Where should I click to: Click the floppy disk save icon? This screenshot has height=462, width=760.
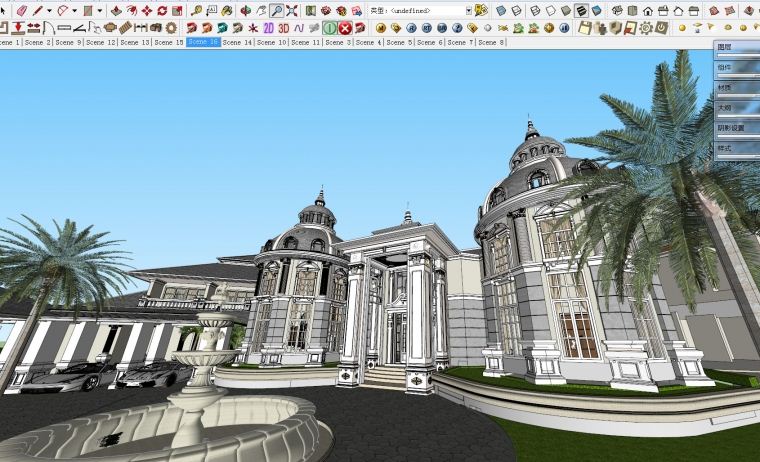point(585,28)
